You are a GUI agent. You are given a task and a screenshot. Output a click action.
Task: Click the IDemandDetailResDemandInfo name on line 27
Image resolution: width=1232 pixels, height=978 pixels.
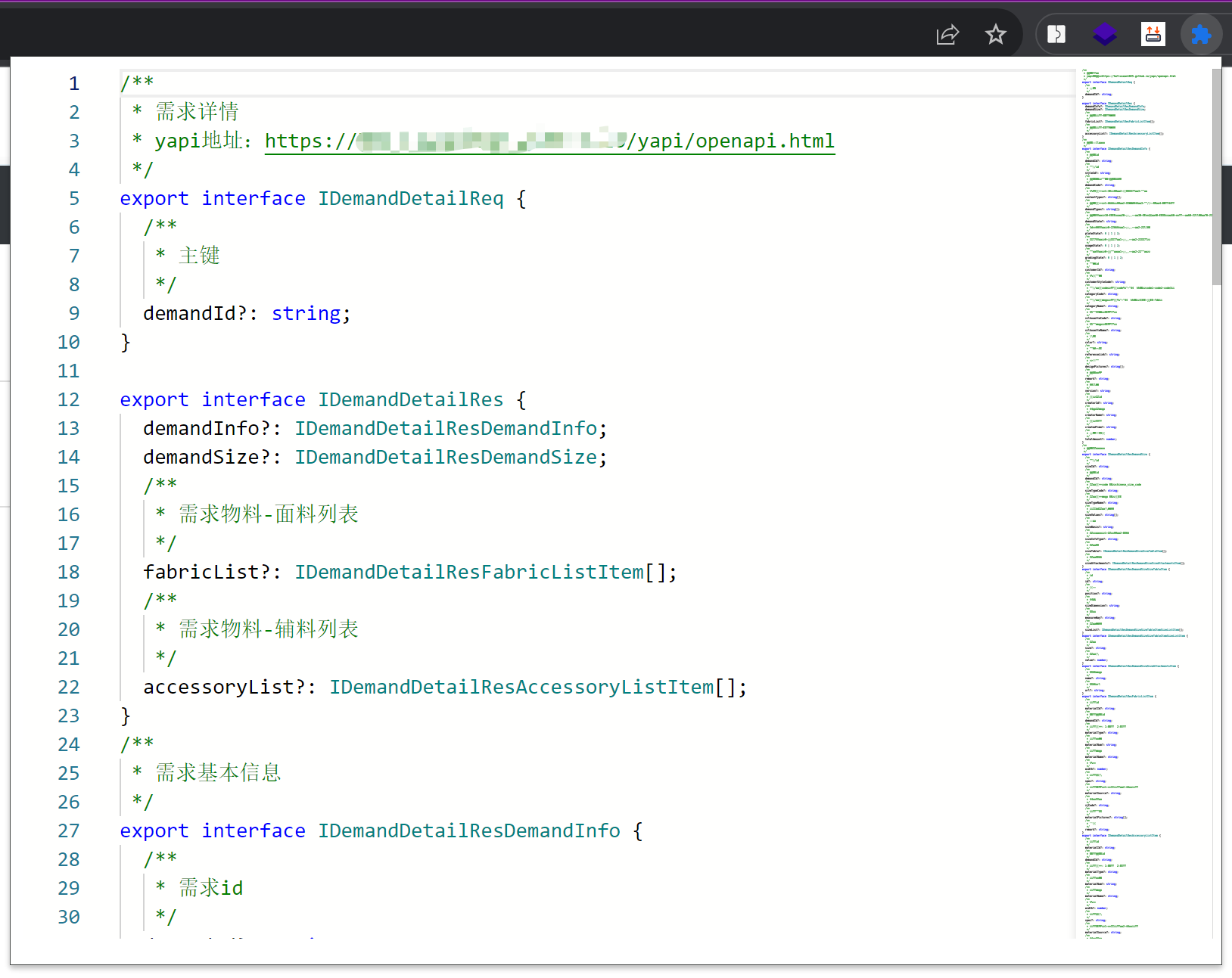tap(468, 831)
